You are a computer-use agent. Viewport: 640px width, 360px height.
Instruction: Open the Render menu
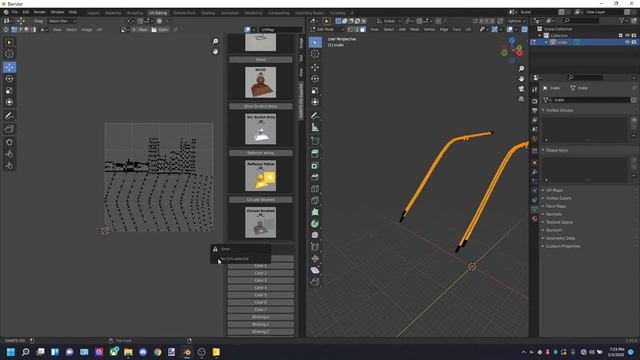pyautogui.click(x=40, y=12)
